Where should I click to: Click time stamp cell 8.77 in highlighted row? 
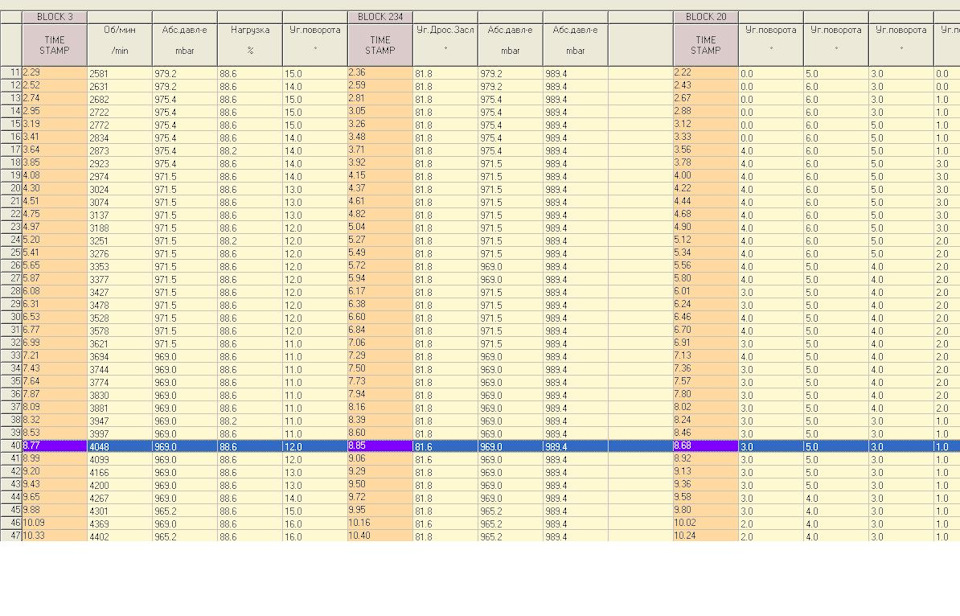coord(54,446)
